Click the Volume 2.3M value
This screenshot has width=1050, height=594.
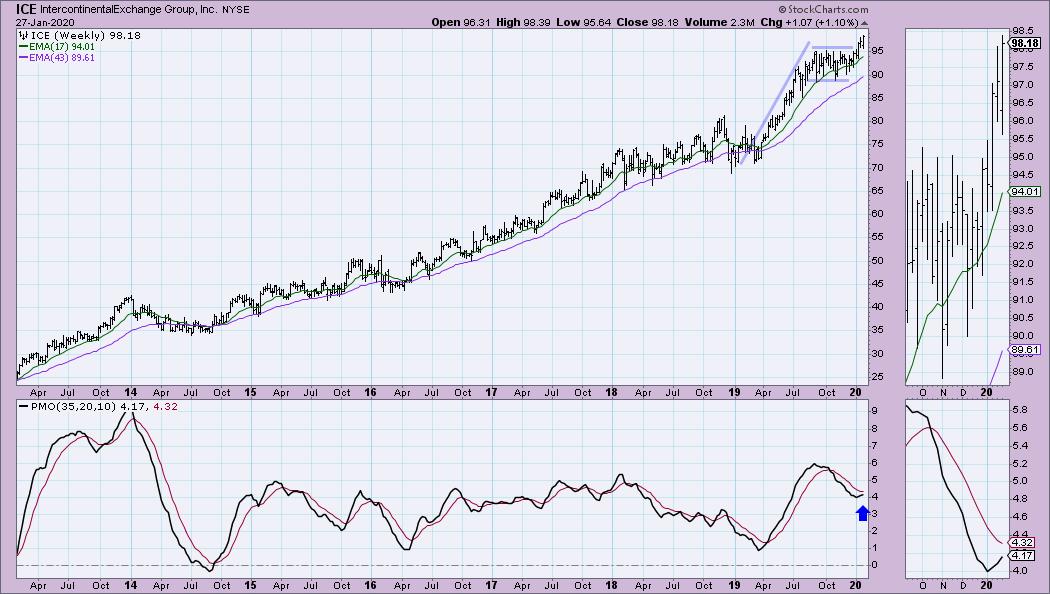pyautogui.click(x=719, y=22)
